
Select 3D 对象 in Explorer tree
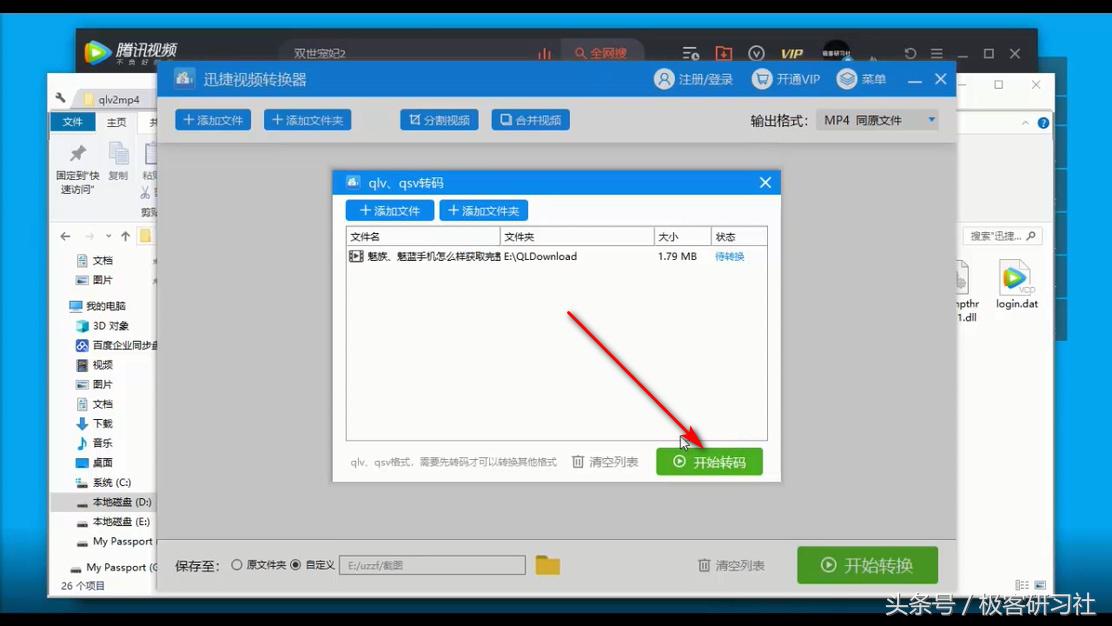103,325
